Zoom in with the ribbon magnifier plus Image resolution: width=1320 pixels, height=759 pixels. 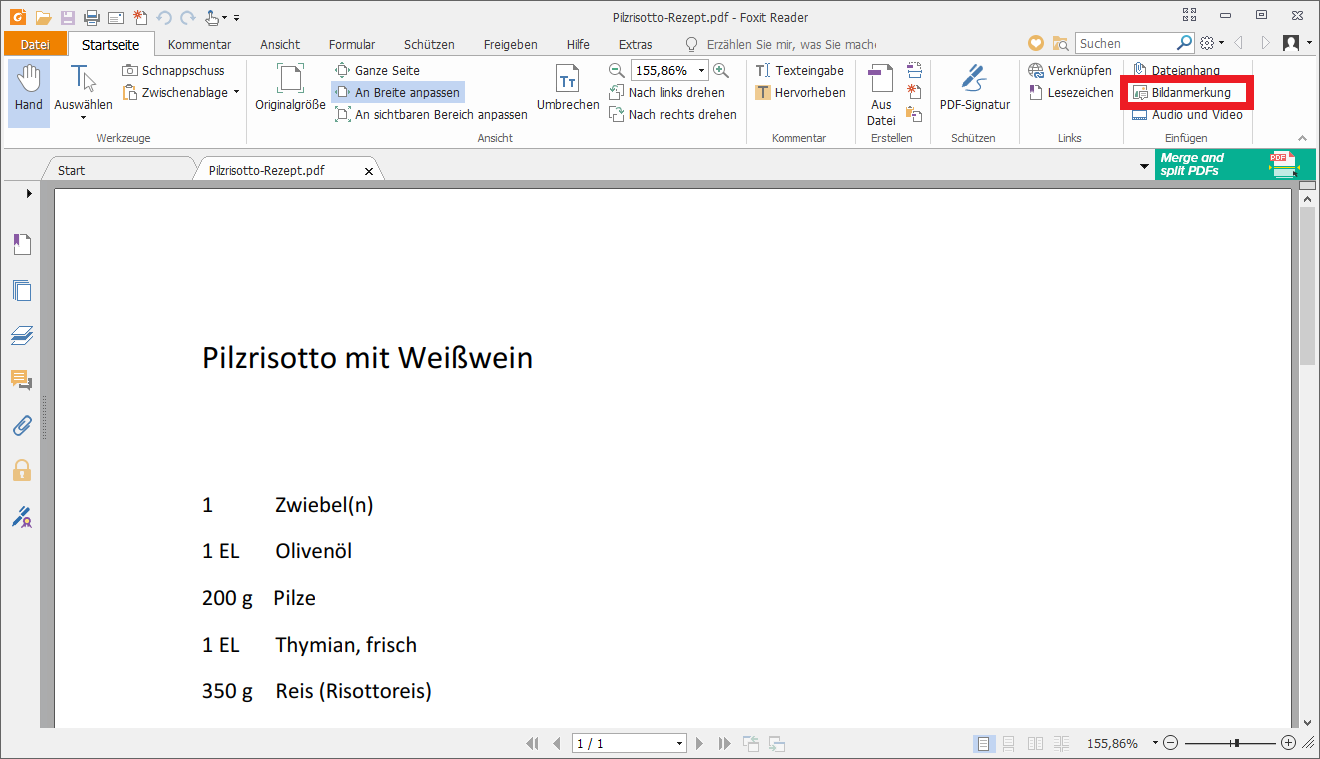pos(721,71)
